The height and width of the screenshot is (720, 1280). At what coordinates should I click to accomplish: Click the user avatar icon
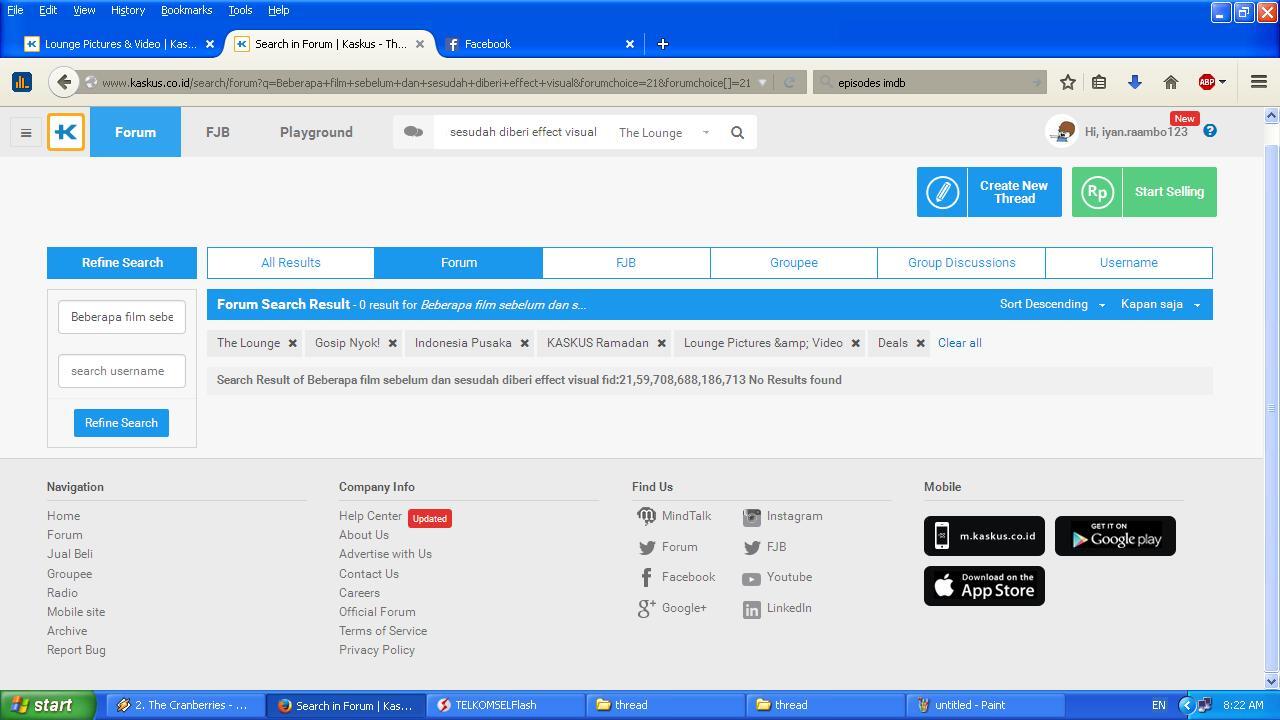coord(1062,132)
